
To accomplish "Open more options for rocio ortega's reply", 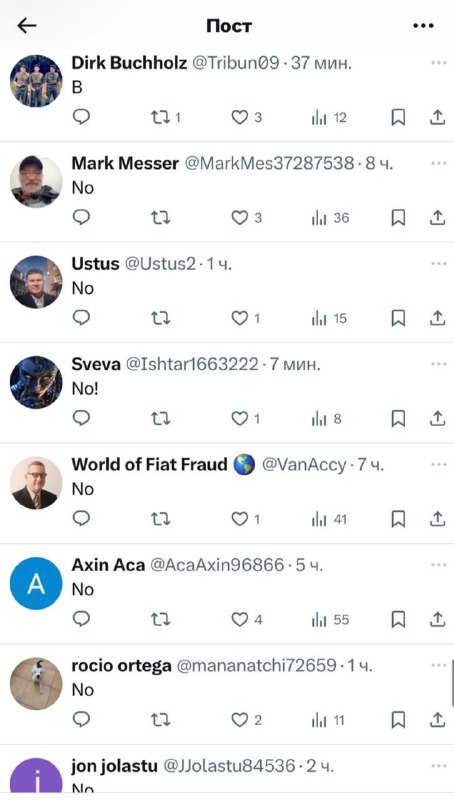I will click(438, 665).
